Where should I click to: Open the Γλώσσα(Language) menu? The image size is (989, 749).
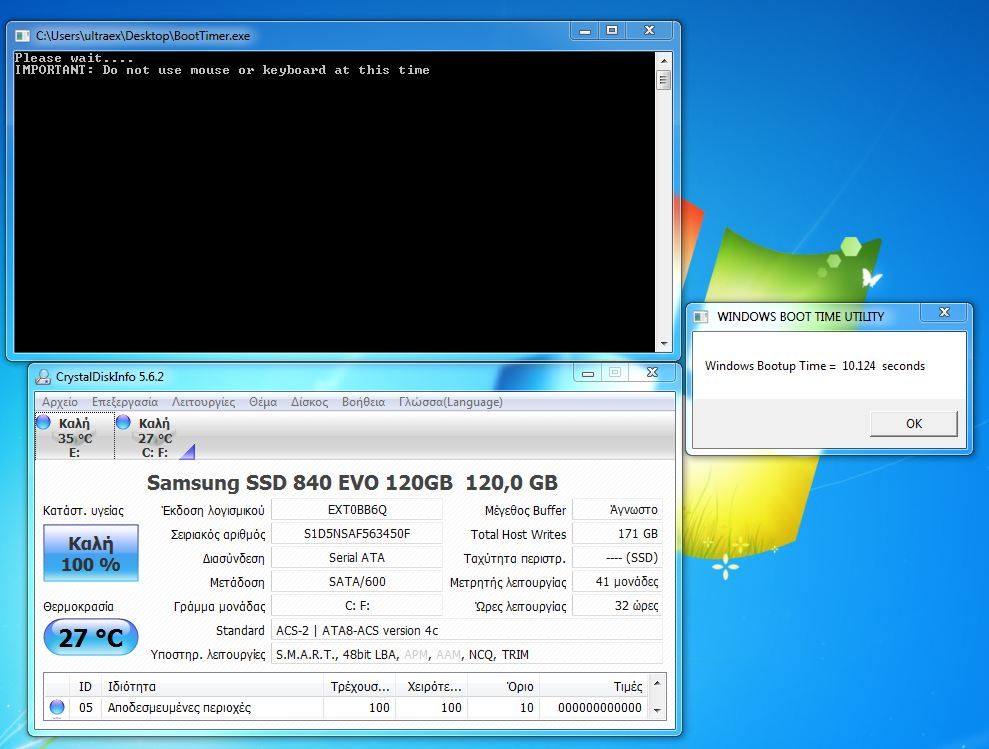click(x=450, y=402)
